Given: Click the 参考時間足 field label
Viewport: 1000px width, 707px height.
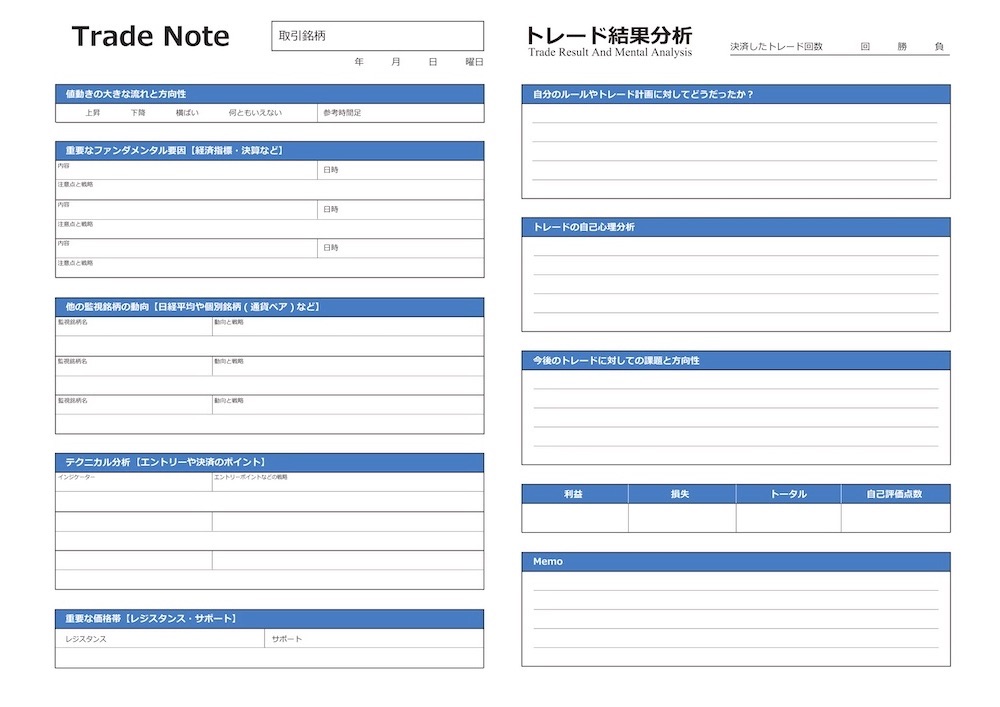Looking at the screenshot, I should 342,113.
